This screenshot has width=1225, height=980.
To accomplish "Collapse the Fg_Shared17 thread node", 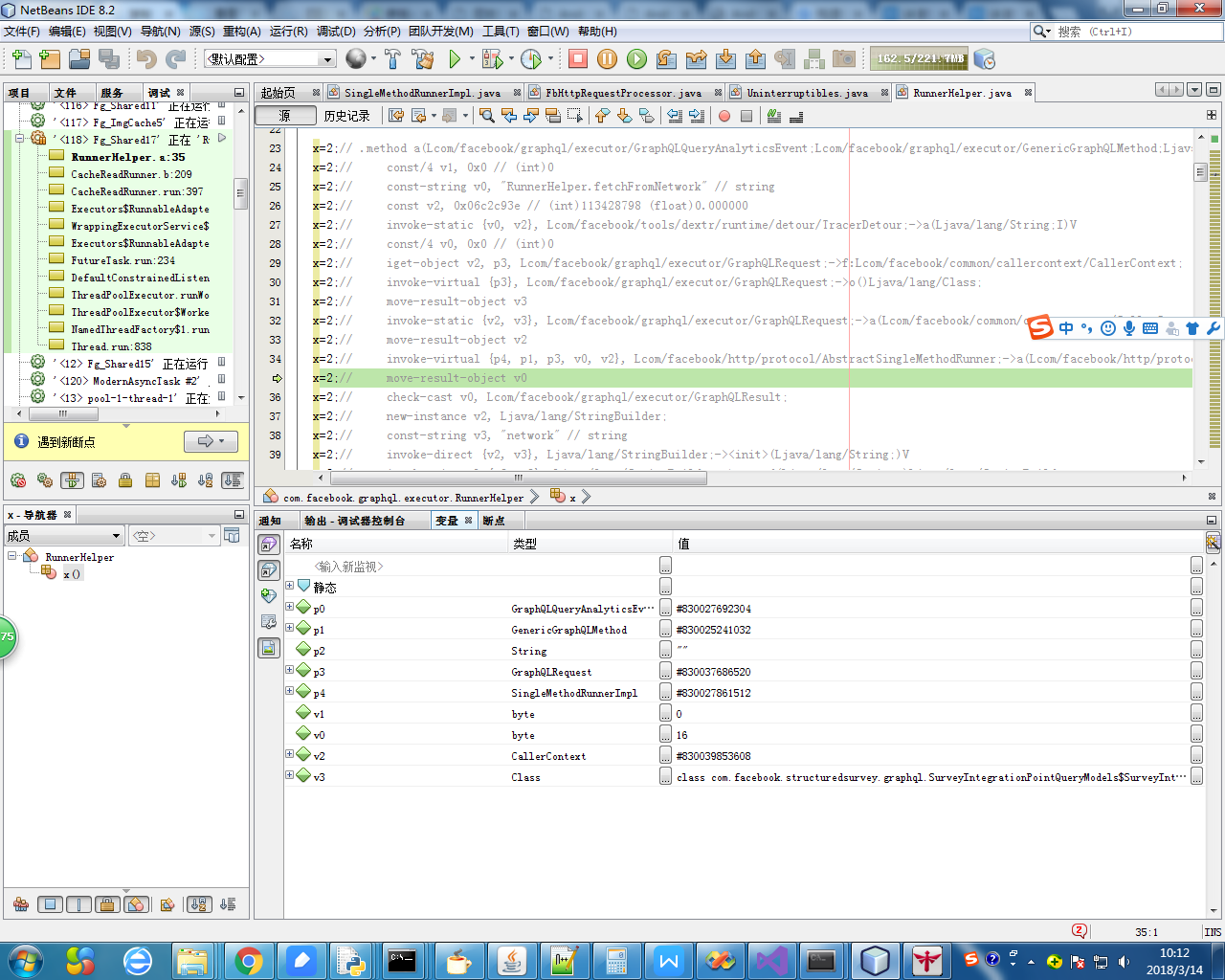I will click(x=19, y=139).
